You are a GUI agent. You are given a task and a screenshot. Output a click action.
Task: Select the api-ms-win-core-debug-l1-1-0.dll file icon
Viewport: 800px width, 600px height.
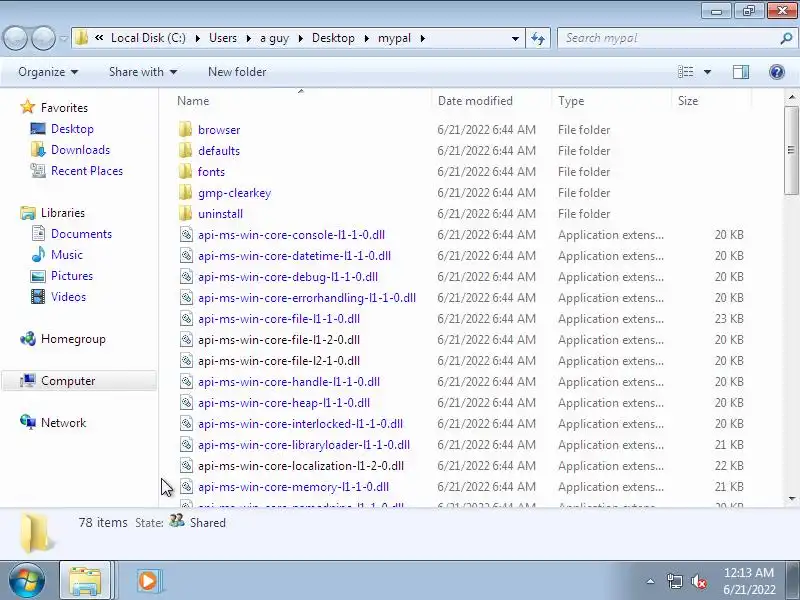pyautogui.click(x=186, y=277)
